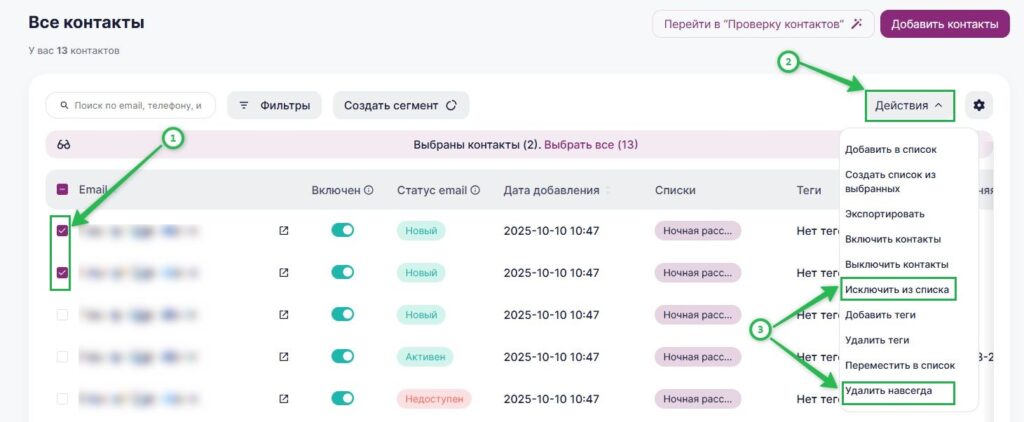Click Дата добавления column header
Screen dimensions: 1024x422
[551, 191]
